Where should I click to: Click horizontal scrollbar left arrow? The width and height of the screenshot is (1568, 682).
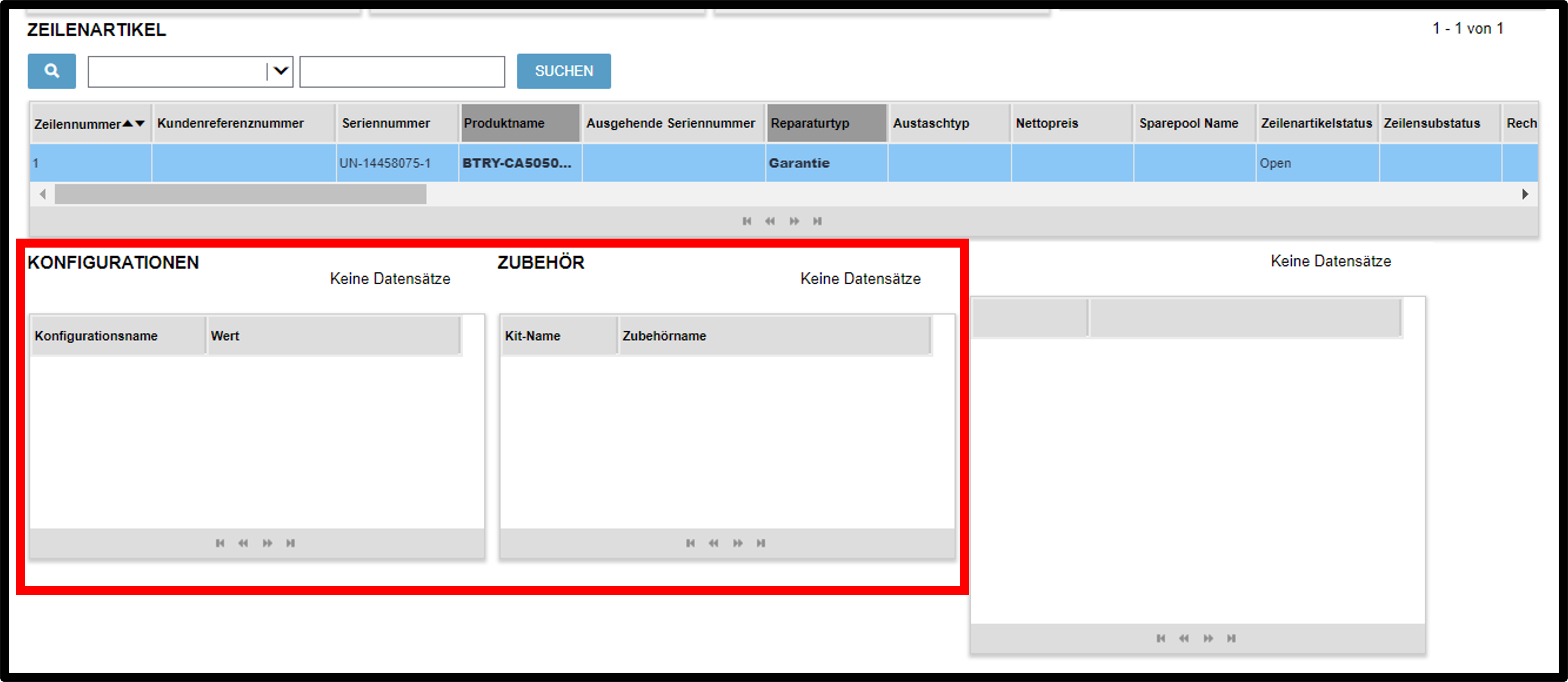[x=43, y=195]
